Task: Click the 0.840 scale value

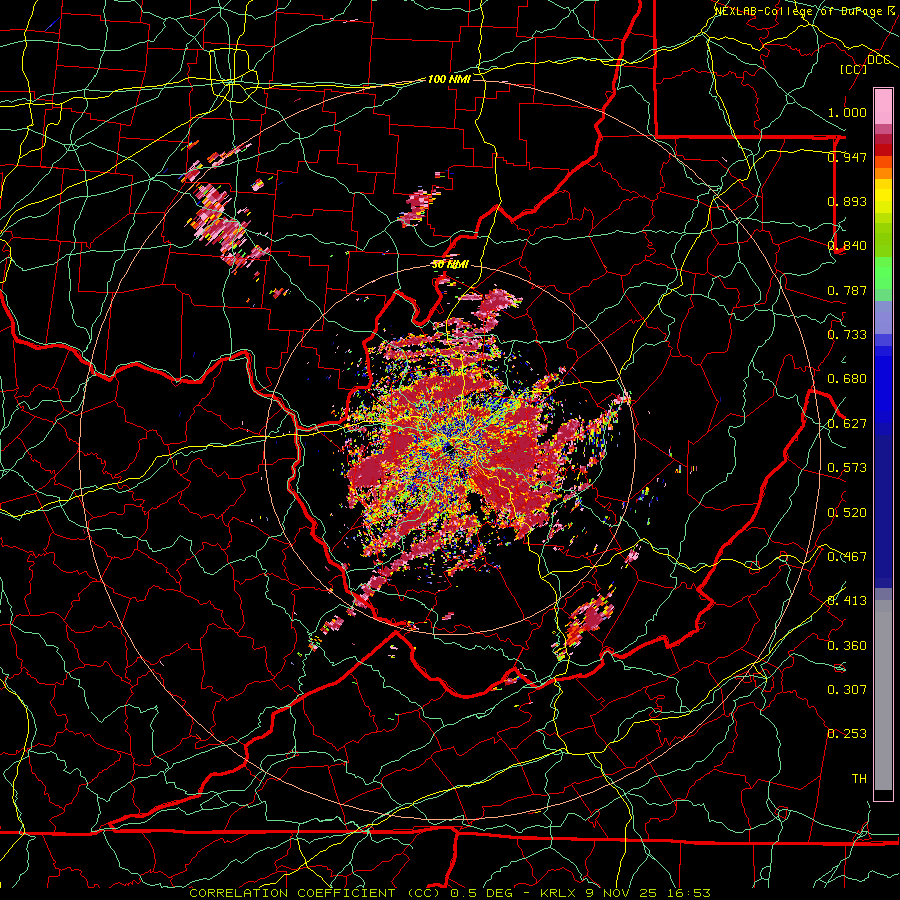Action: (x=847, y=245)
